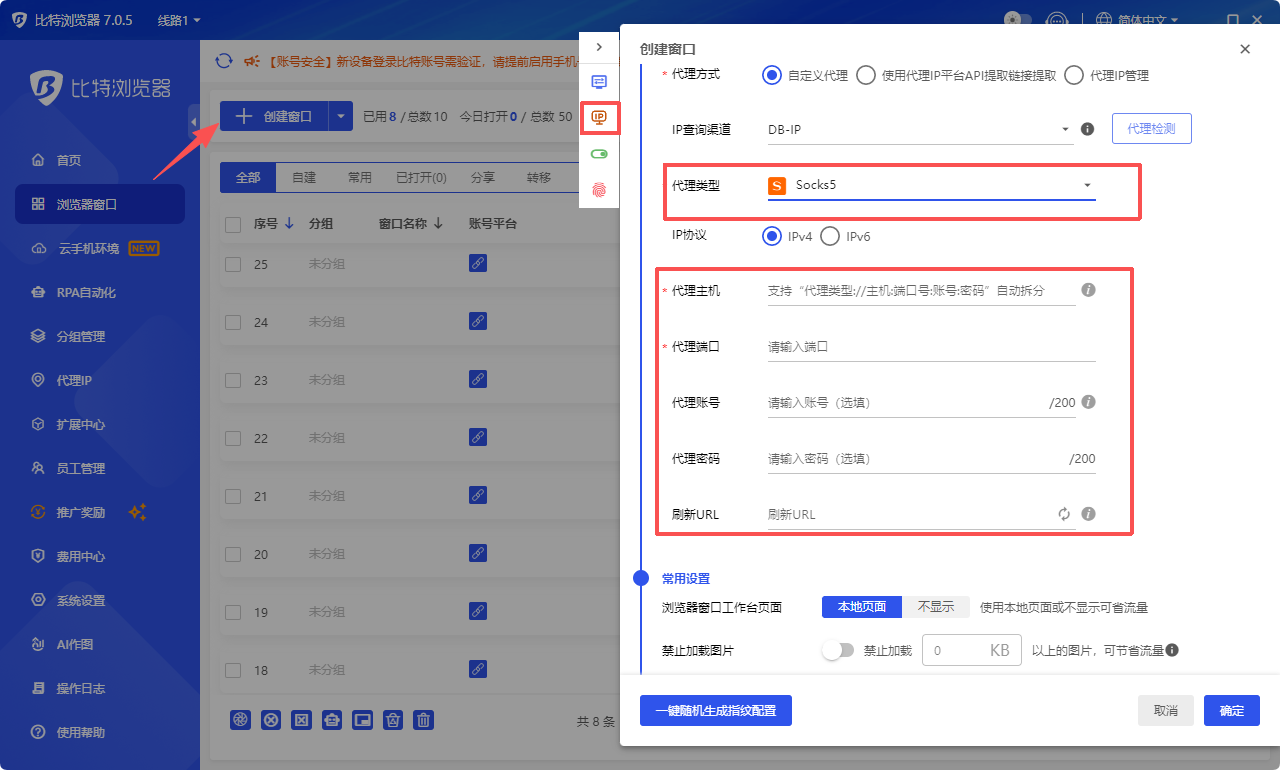Click the KB image size input

[x=972, y=650]
